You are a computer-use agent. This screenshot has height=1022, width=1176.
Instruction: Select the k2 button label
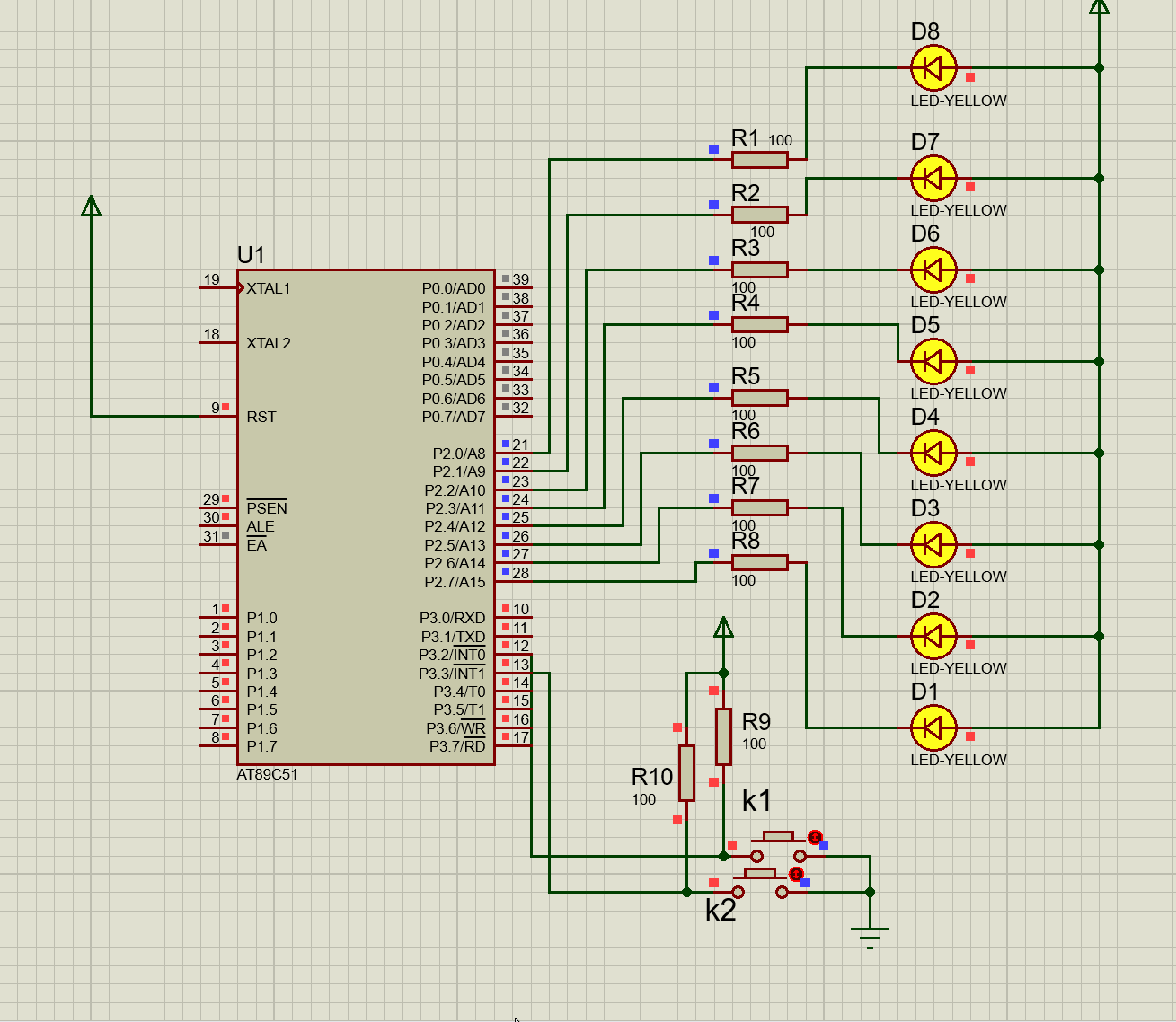click(721, 910)
